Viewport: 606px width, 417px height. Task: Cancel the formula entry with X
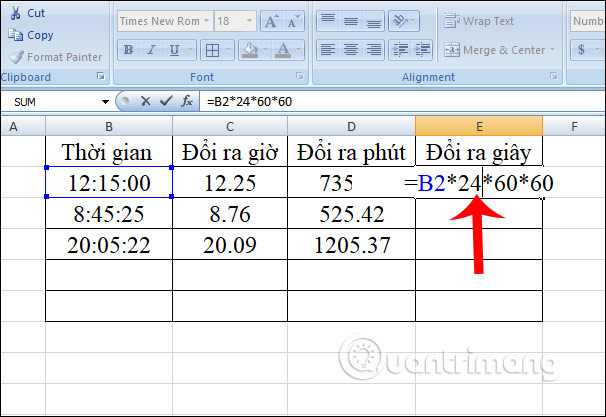[146, 101]
